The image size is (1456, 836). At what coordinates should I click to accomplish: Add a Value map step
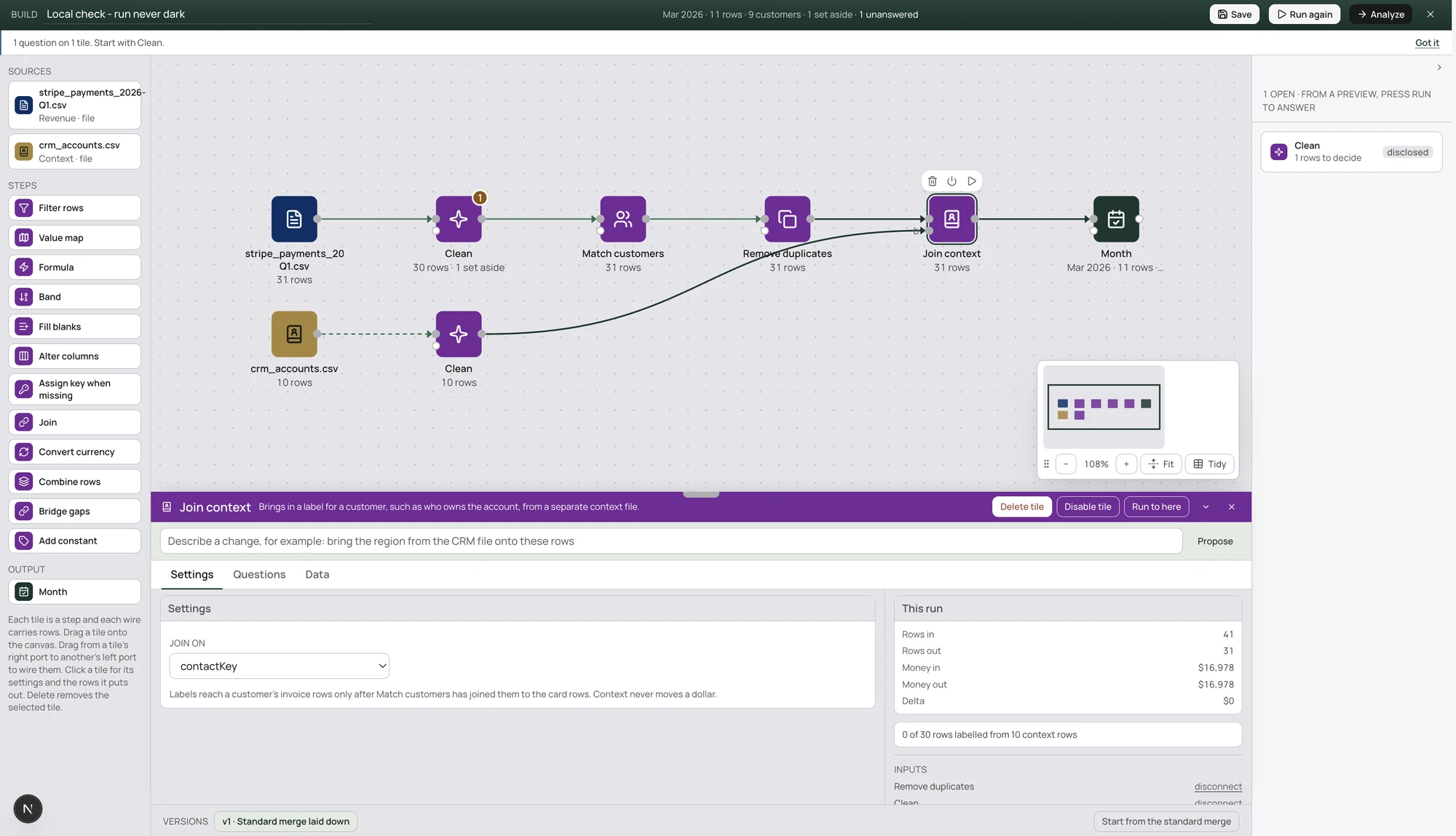74,238
